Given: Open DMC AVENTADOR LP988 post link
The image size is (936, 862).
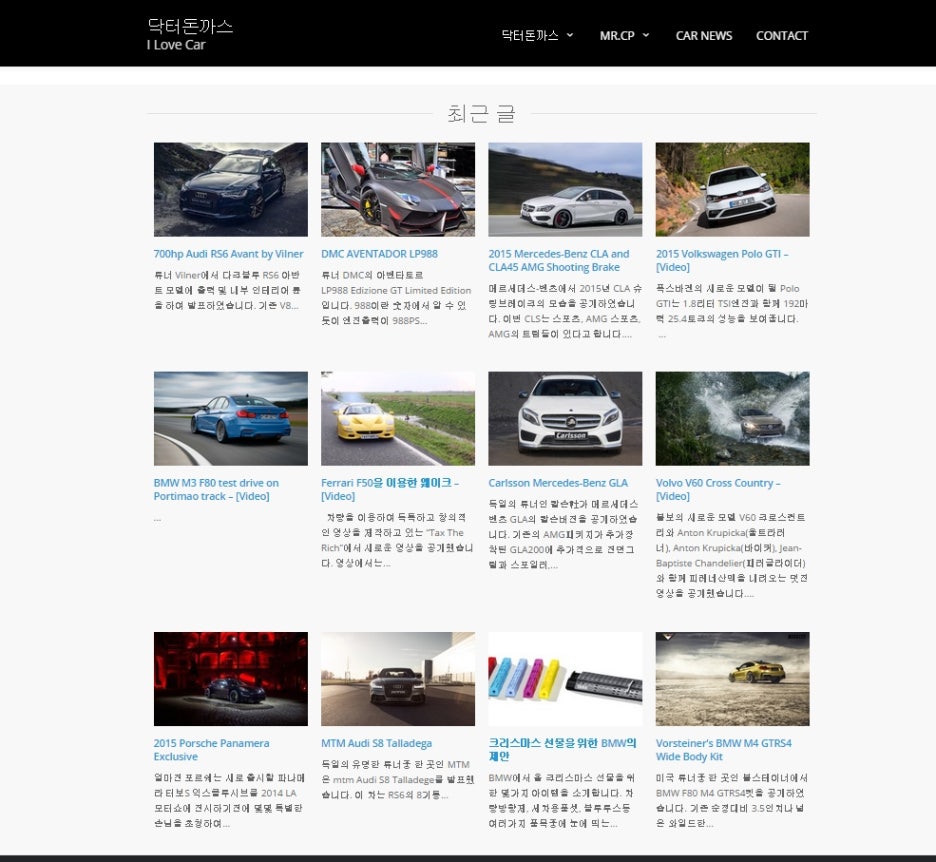Looking at the screenshot, I should point(379,254).
